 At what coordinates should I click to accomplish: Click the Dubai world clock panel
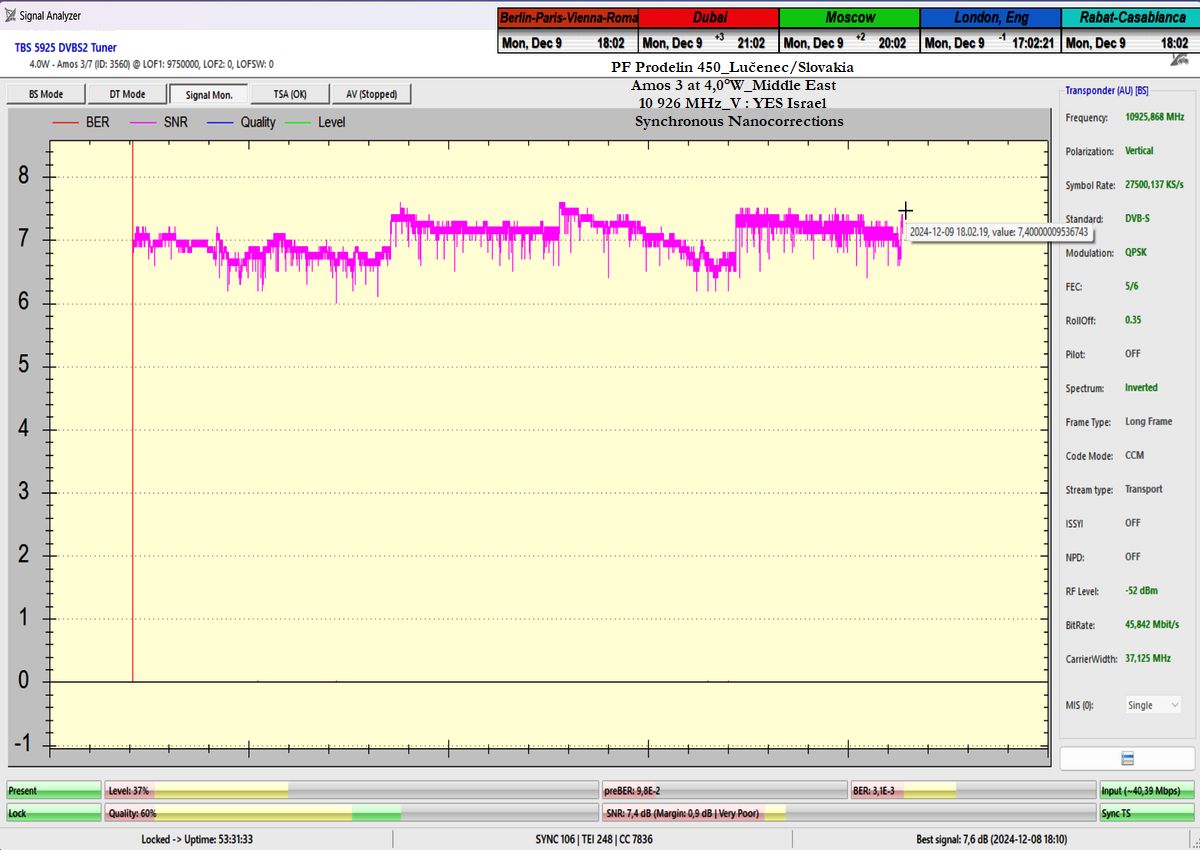point(708,30)
